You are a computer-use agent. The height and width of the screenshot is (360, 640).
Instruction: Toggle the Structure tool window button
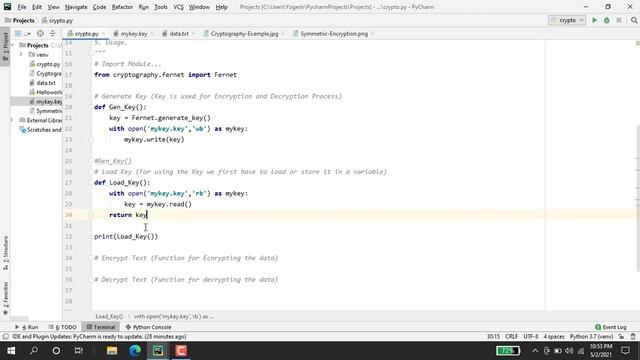pyautogui.click(x=5, y=253)
